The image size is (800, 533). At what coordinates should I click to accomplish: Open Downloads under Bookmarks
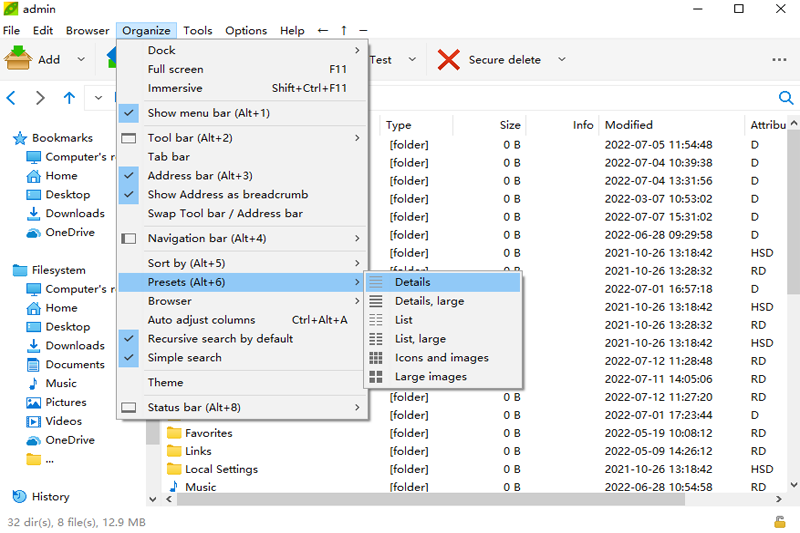(74, 214)
